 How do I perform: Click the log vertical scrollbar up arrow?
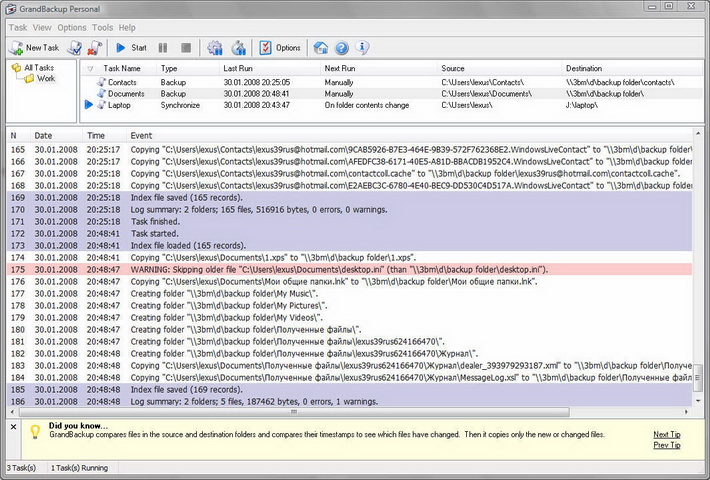tap(698, 134)
